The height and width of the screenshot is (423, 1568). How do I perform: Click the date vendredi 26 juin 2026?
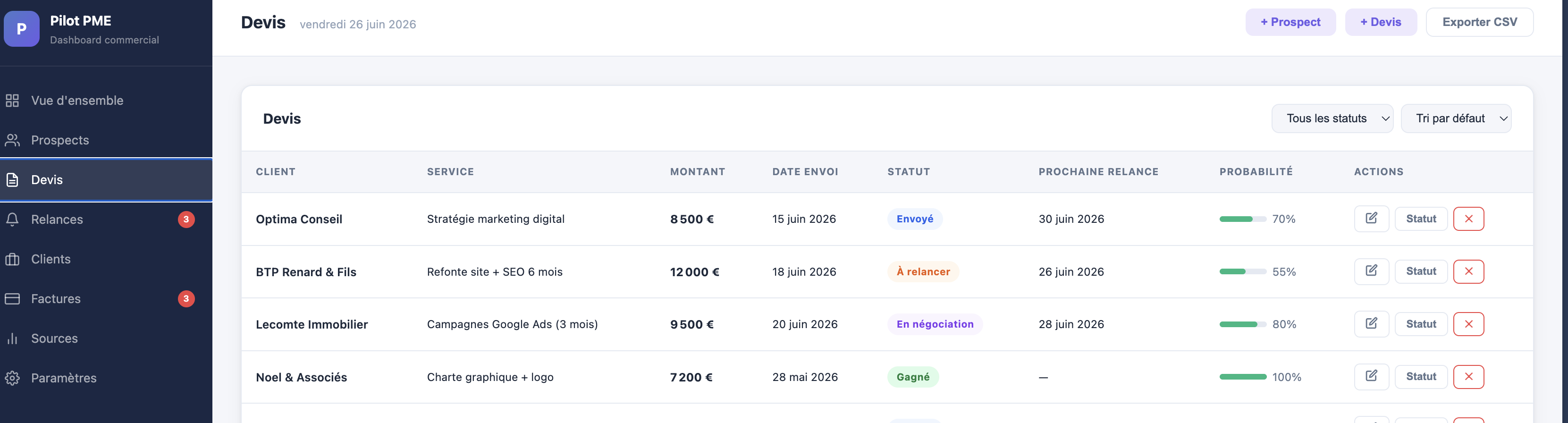click(x=358, y=25)
